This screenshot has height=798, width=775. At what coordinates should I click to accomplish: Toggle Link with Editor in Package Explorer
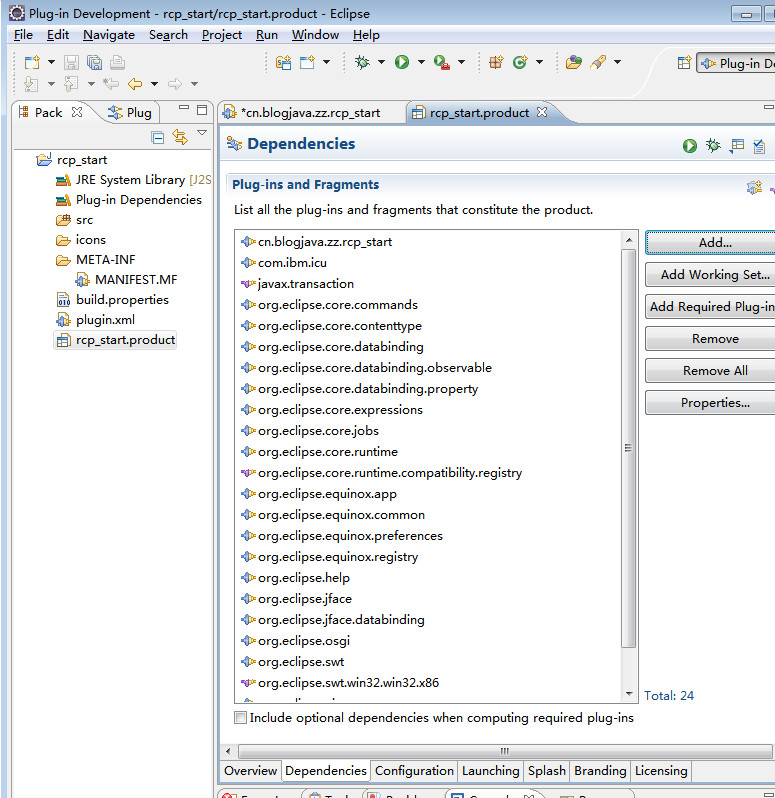pyautogui.click(x=180, y=137)
